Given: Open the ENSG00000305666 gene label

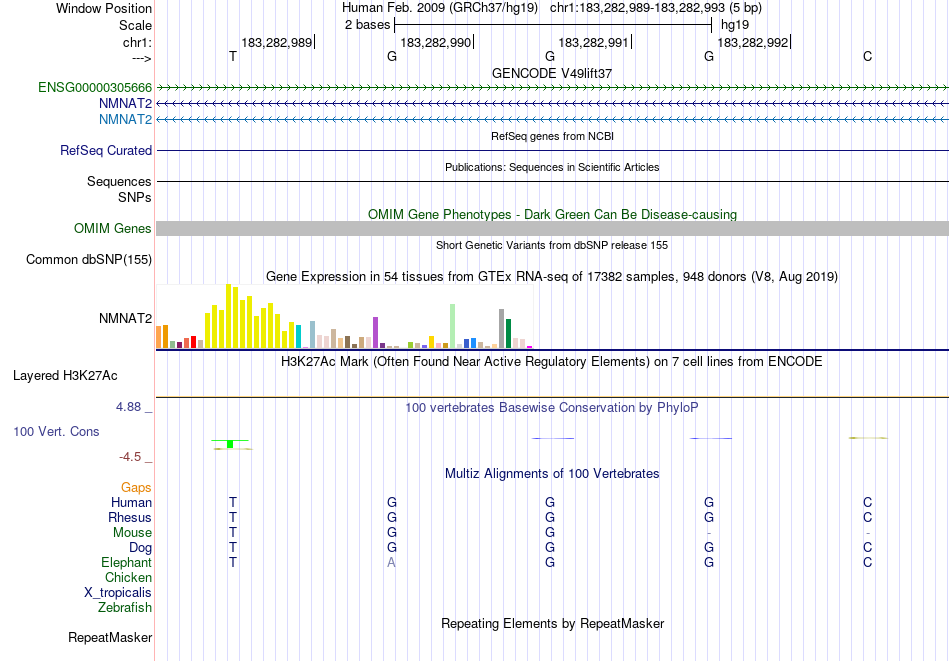Looking at the screenshot, I should pyautogui.click(x=95, y=88).
